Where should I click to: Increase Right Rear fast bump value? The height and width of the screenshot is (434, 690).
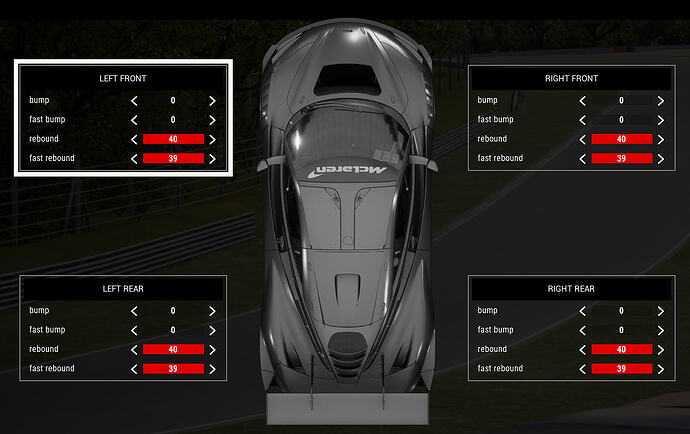click(x=661, y=331)
